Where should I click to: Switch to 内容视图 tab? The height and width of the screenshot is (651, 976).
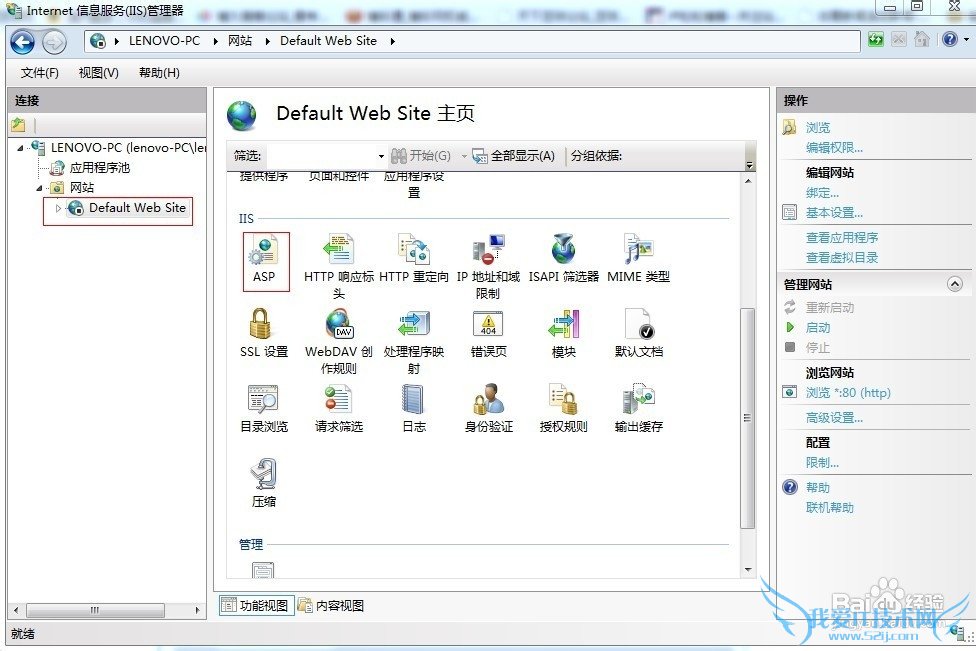(x=331, y=606)
